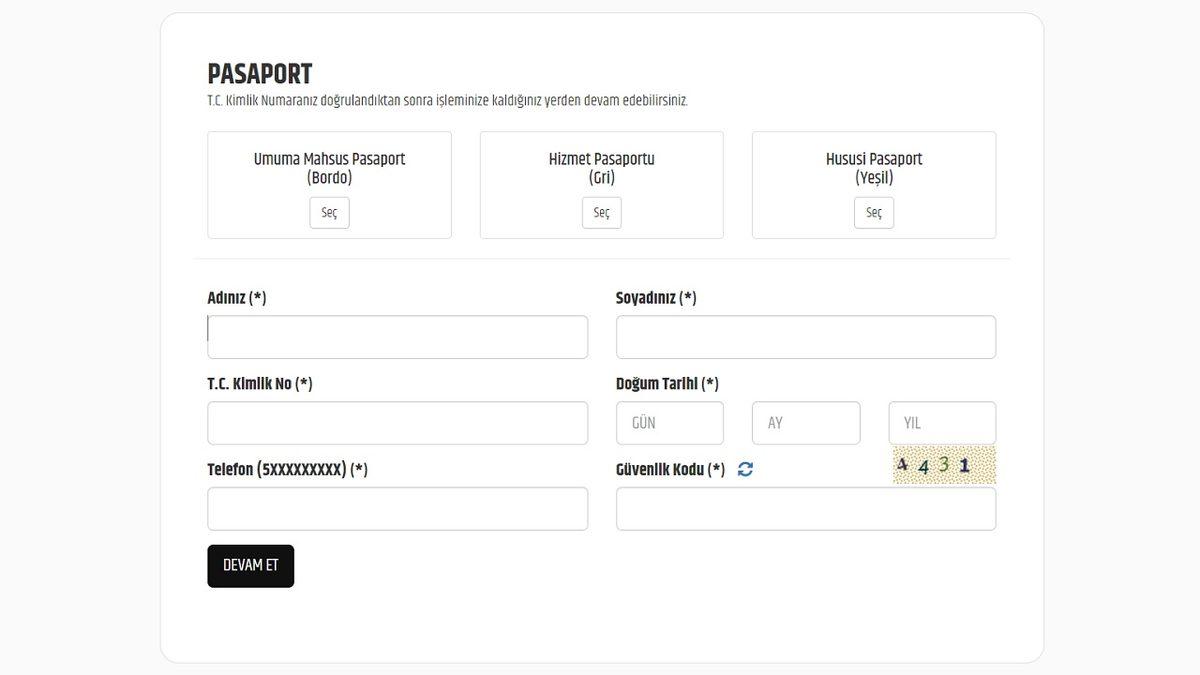Submit form with DEVAM ET button
1200x675 pixels.
pyautogui.click(x=250, y=566)
